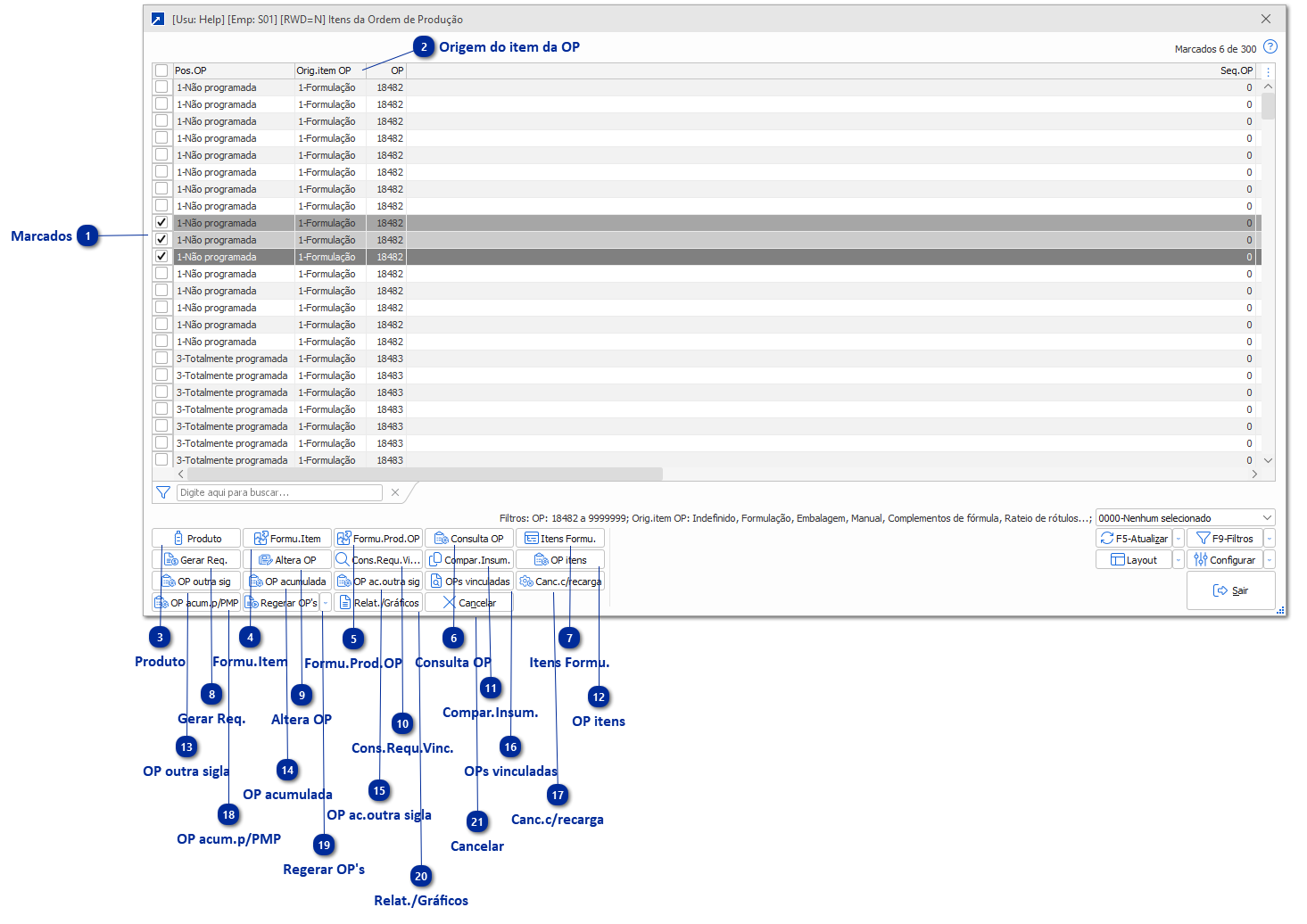The width and height of the screenshot is (1307, 924).
Task: Click the Sair button to exit
Action: (x=1231, y=590)
